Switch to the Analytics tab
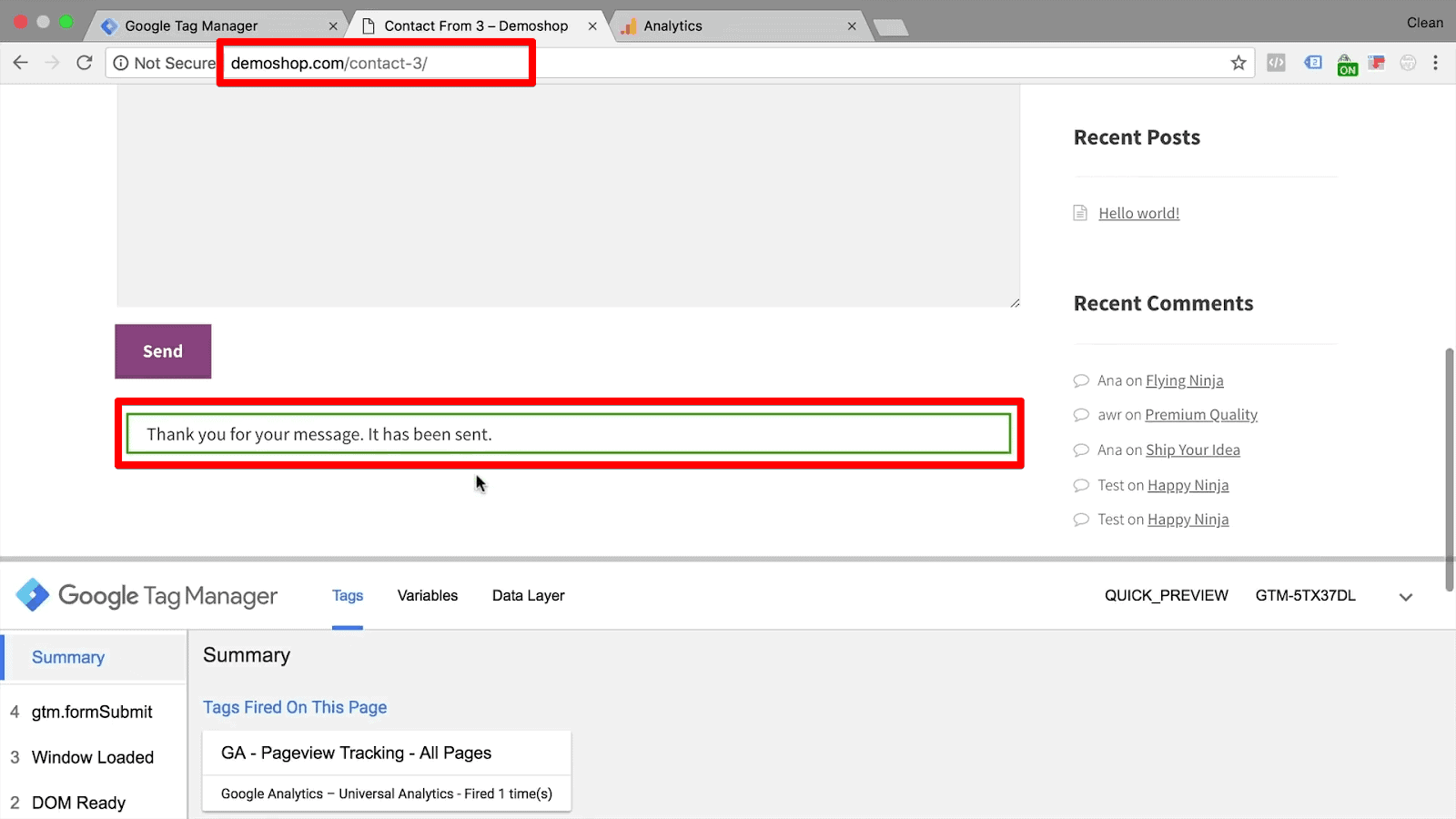 (674, 25)
